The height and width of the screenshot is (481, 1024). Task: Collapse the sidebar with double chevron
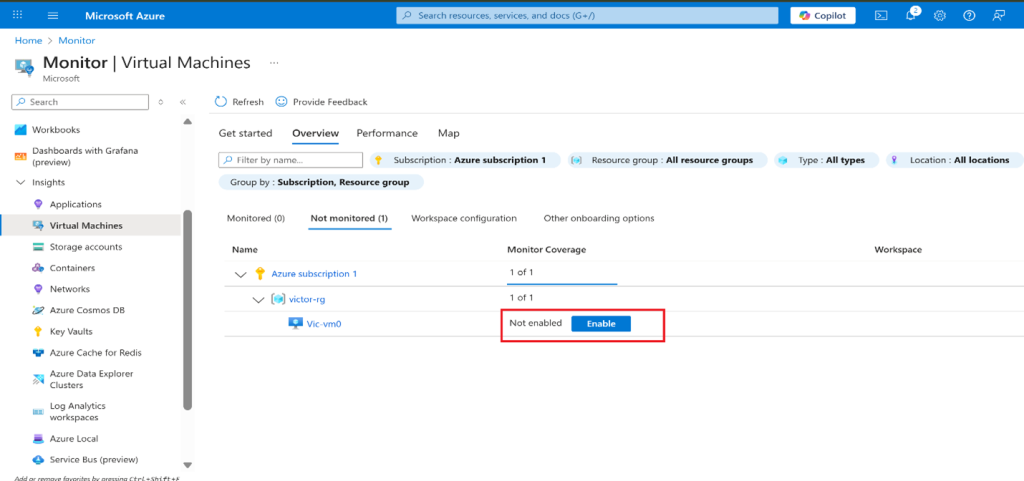tap(183, 102)
